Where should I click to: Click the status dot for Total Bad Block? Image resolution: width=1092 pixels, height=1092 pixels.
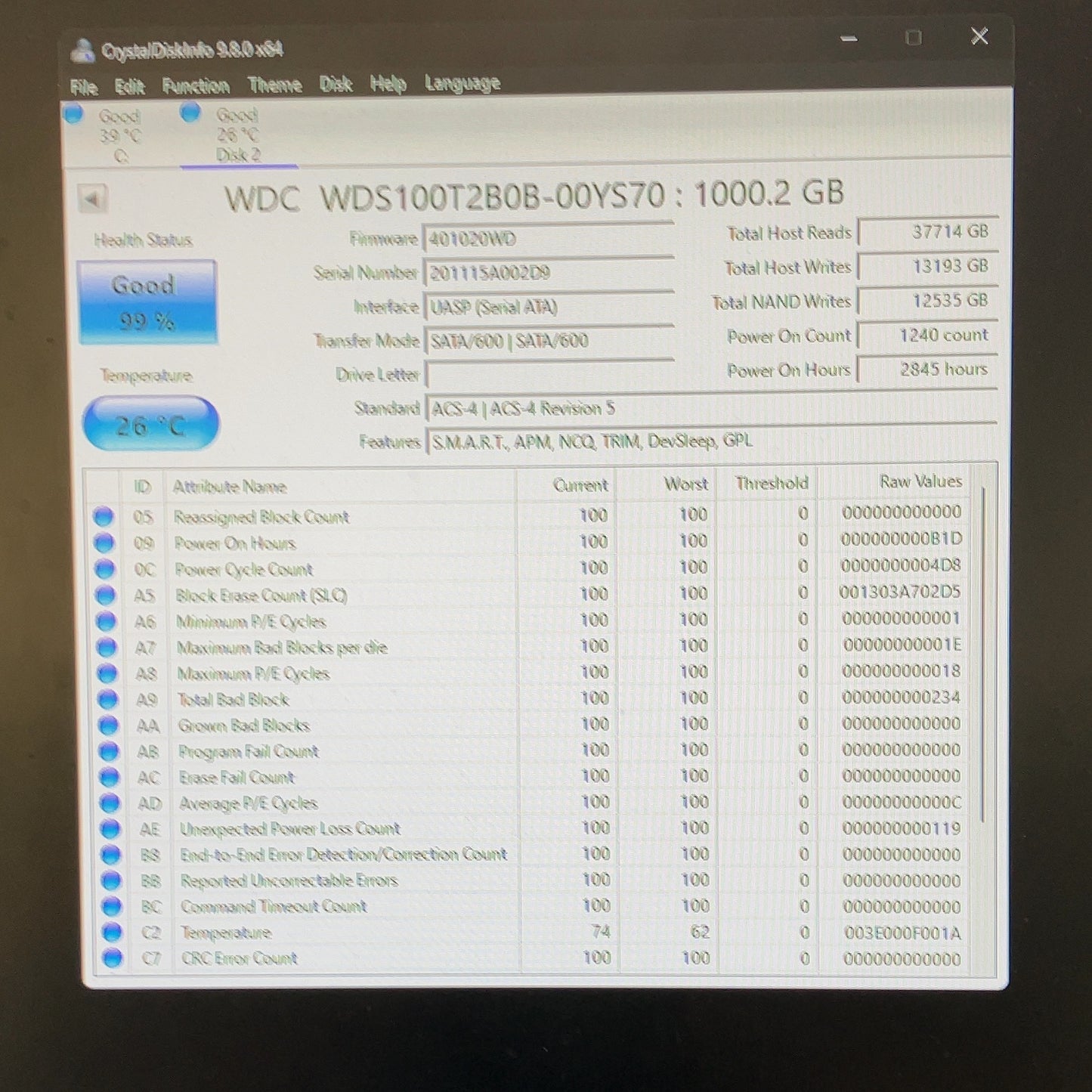[x=107, y=700]
